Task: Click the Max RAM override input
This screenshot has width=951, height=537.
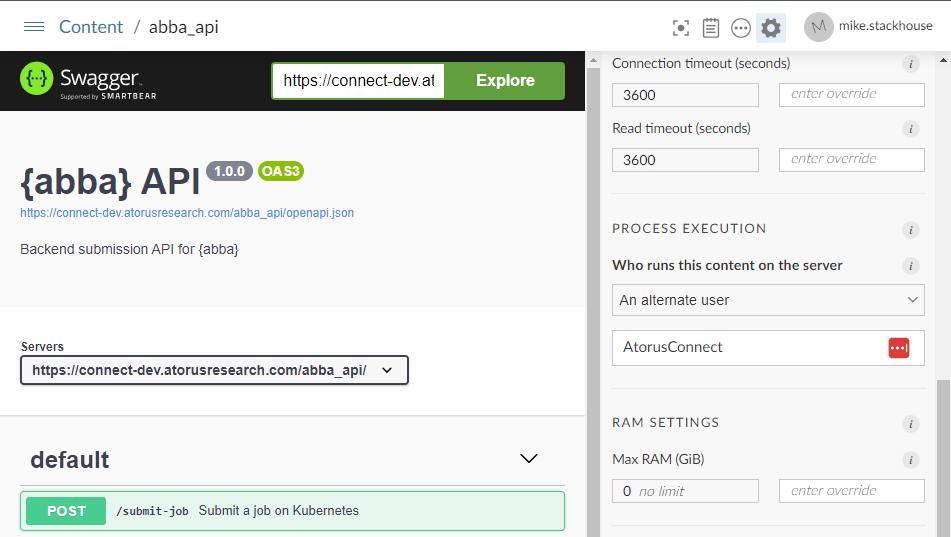Action: (851, 491)
